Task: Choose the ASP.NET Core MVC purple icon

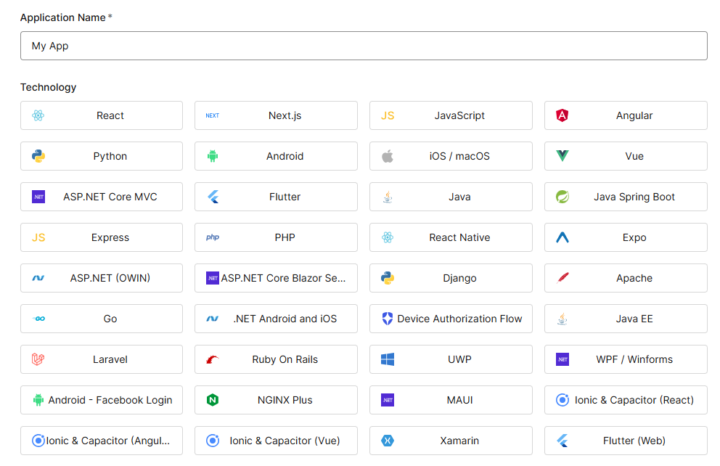Action: coord(38,197)
